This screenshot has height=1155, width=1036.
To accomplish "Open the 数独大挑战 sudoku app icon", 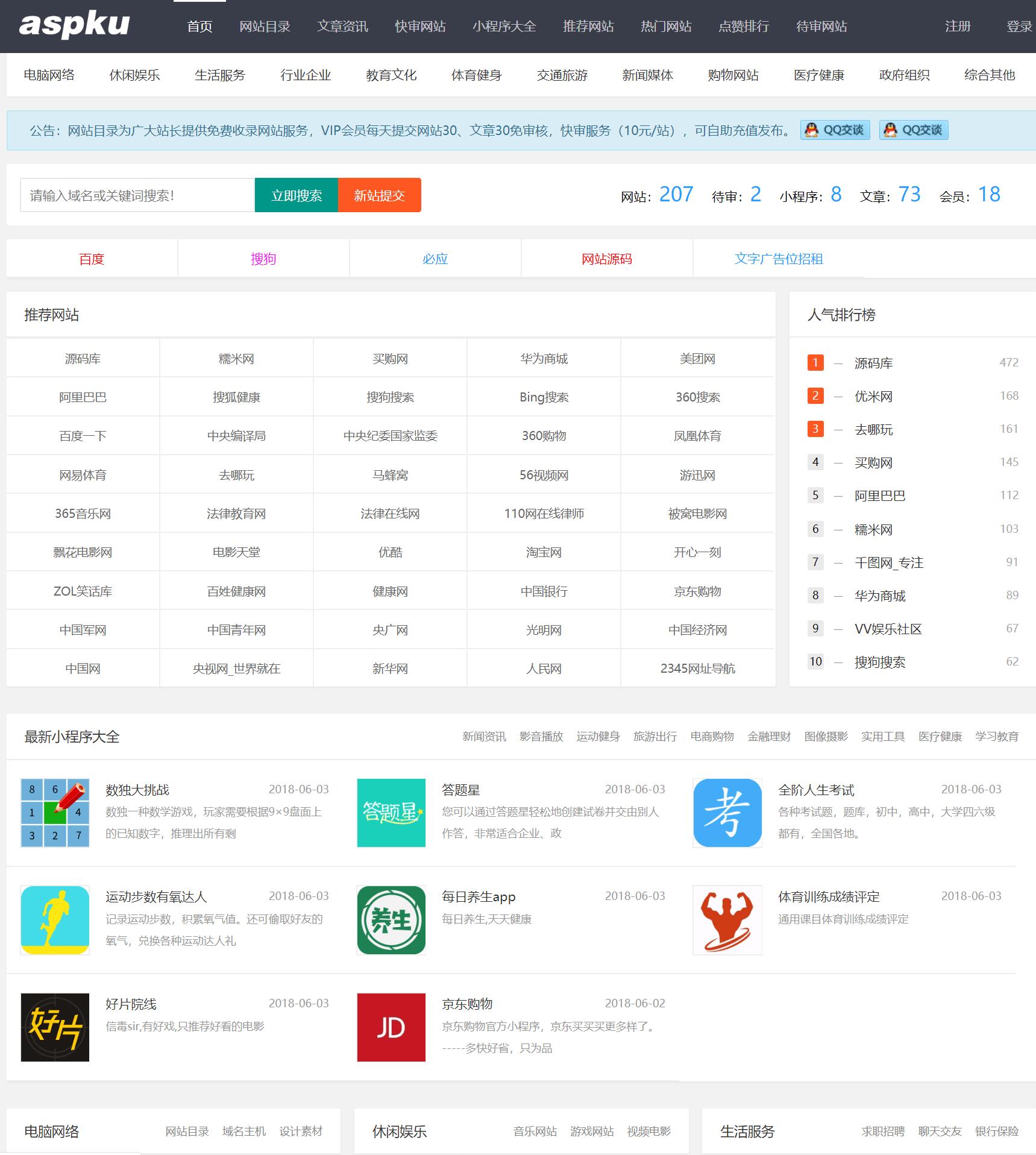I will tap(55, 813).
